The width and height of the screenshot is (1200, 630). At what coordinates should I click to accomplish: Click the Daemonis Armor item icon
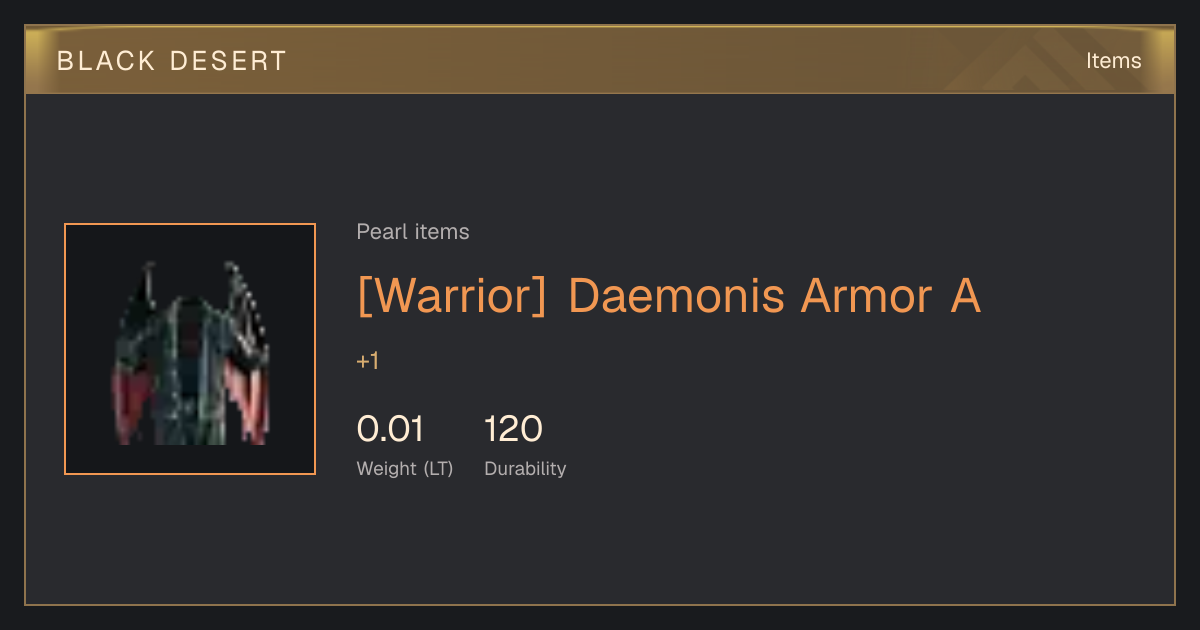190,349
